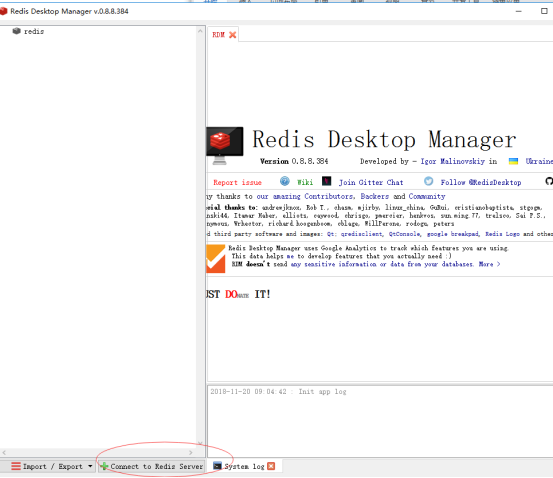Click the Google Analytics checkmark icon
The height and width of the screenshot is (478, 553).
tap(216, 259)
